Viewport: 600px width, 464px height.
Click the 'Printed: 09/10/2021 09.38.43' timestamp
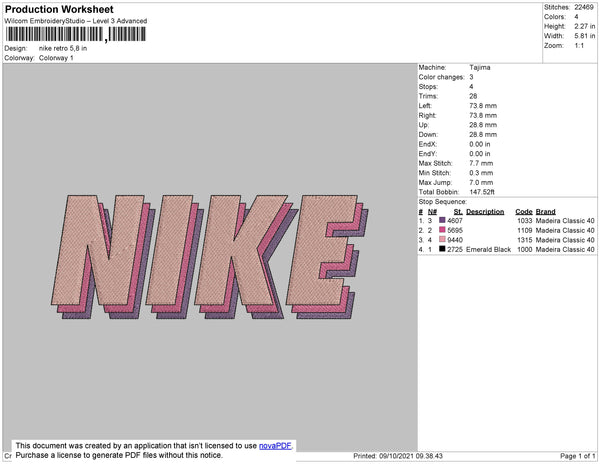coord(398,456)
